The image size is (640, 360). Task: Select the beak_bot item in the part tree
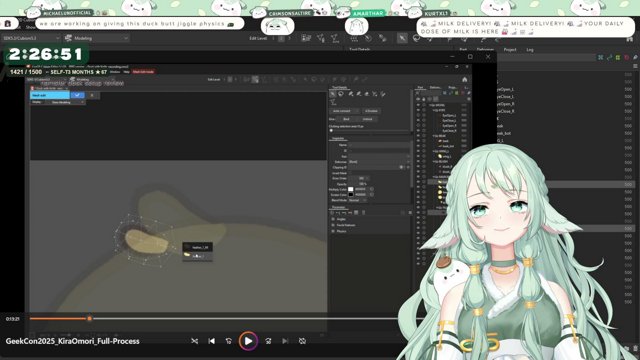click(x=448, y=146)
